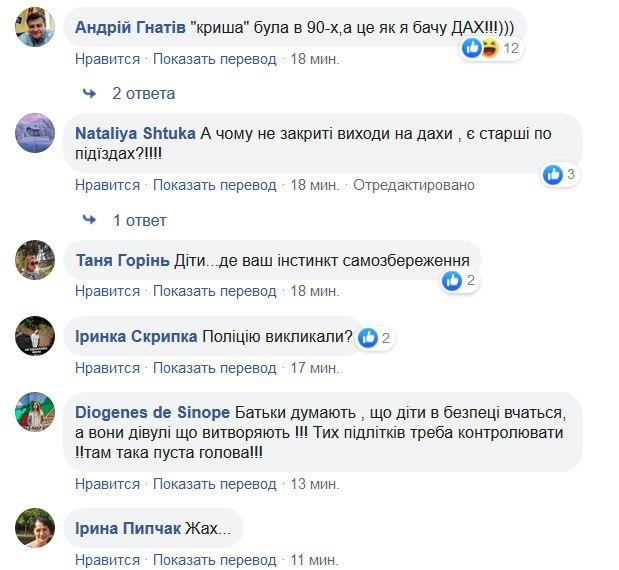Expand the "2 ответа" replies
Image resolution: width=619 pixels, height=570 pixels.
point(143,93)
